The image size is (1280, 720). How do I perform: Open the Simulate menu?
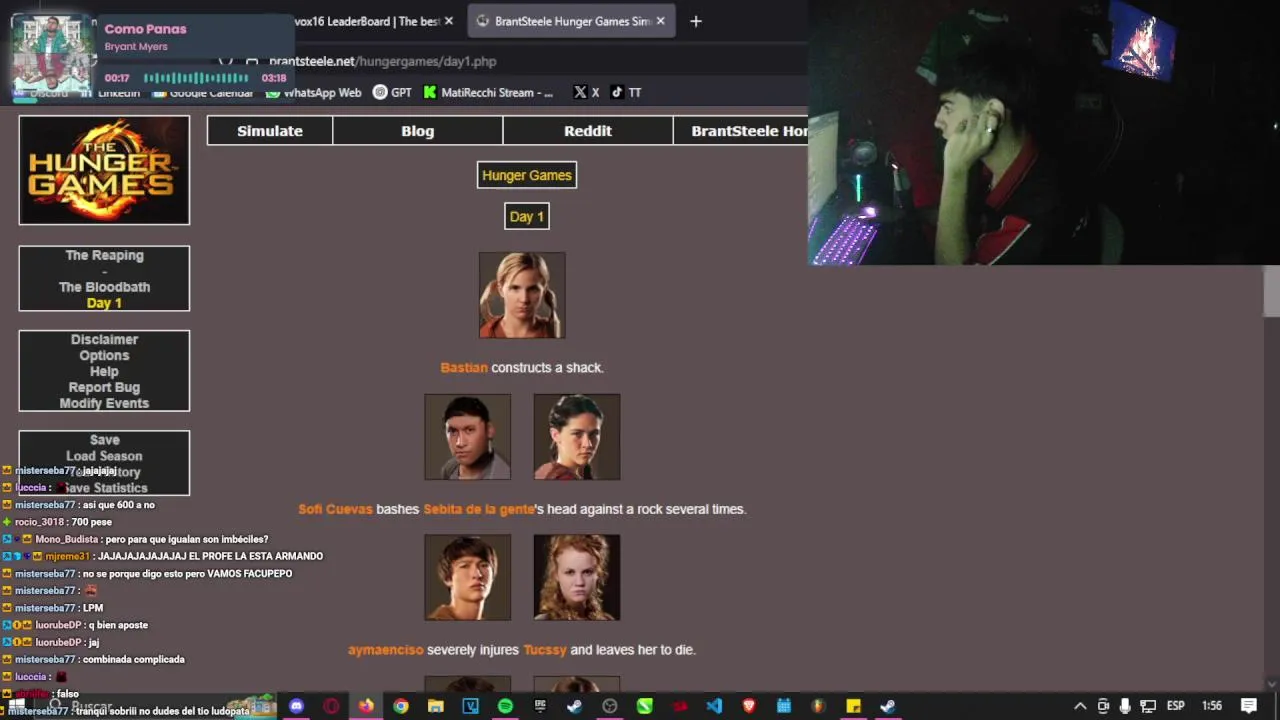pos(270,131)
